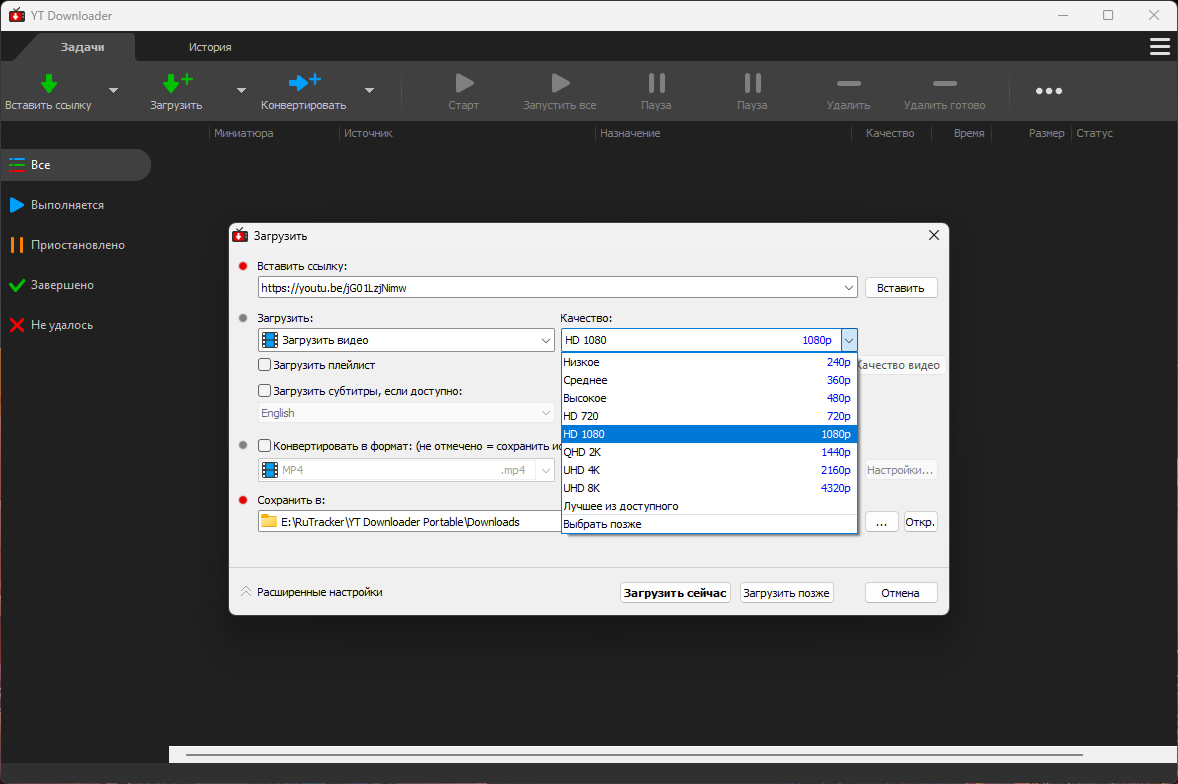Cancel the dialog with Отмена
This screenshot has width=1178, height=784.
901,593
